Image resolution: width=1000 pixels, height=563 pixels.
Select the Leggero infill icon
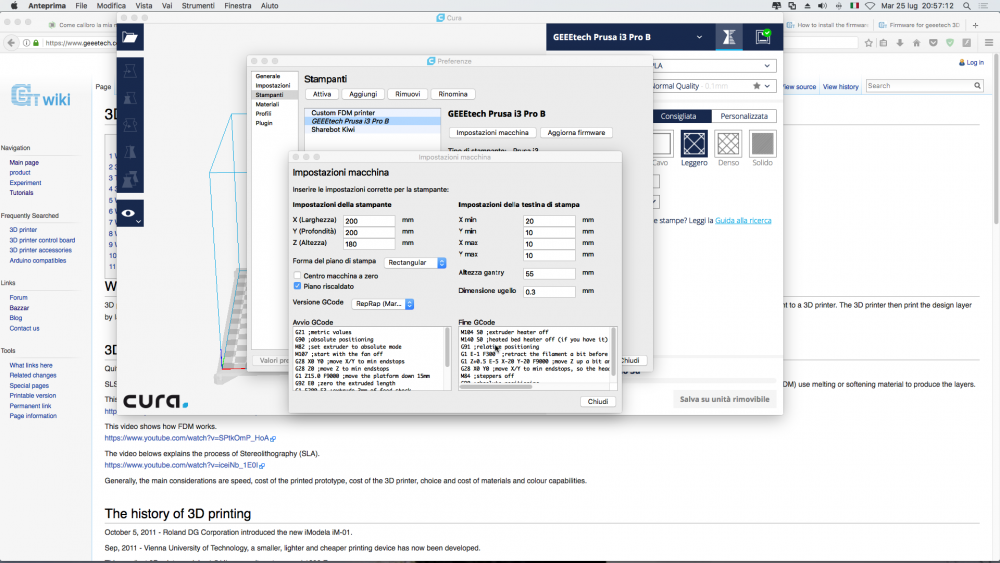tap(694, 144)
